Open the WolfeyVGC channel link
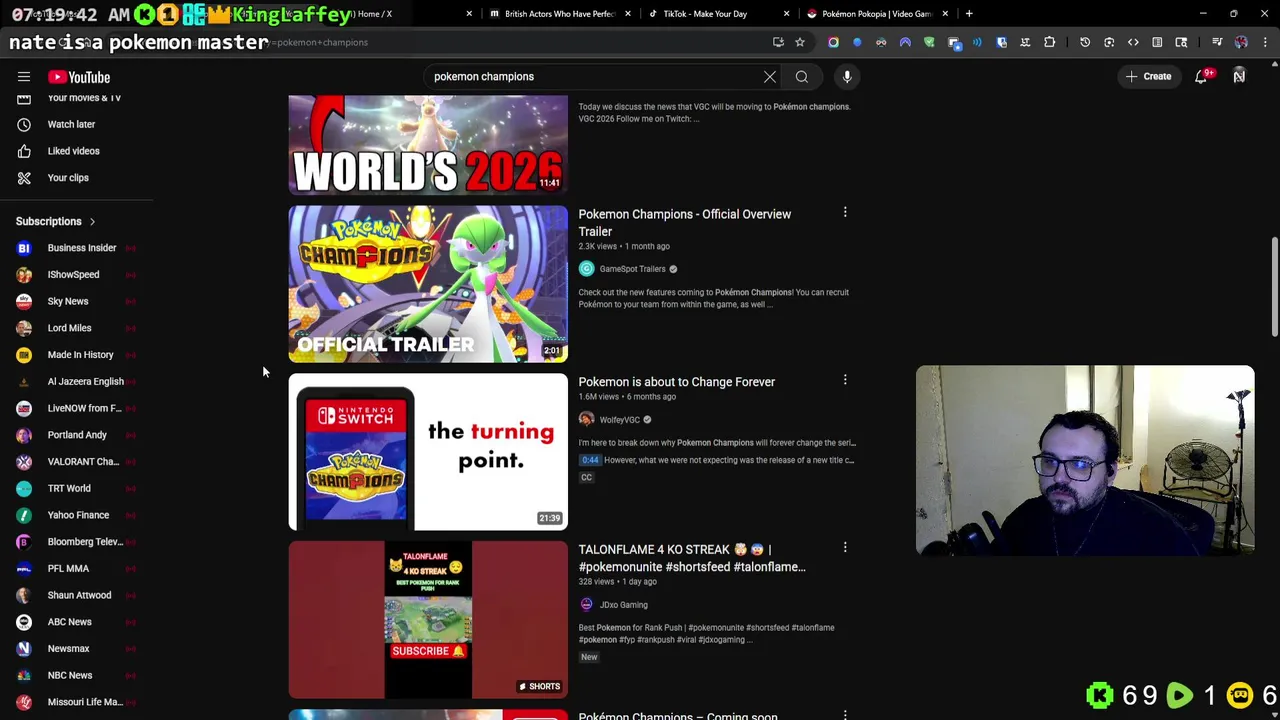Viewport: 1280px width, 720px height. point(619,420)
